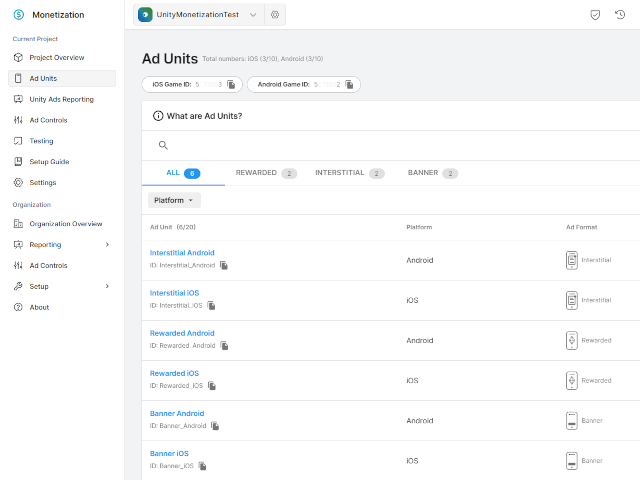Click Banner format icon in Banner Android row

(572, 420)
